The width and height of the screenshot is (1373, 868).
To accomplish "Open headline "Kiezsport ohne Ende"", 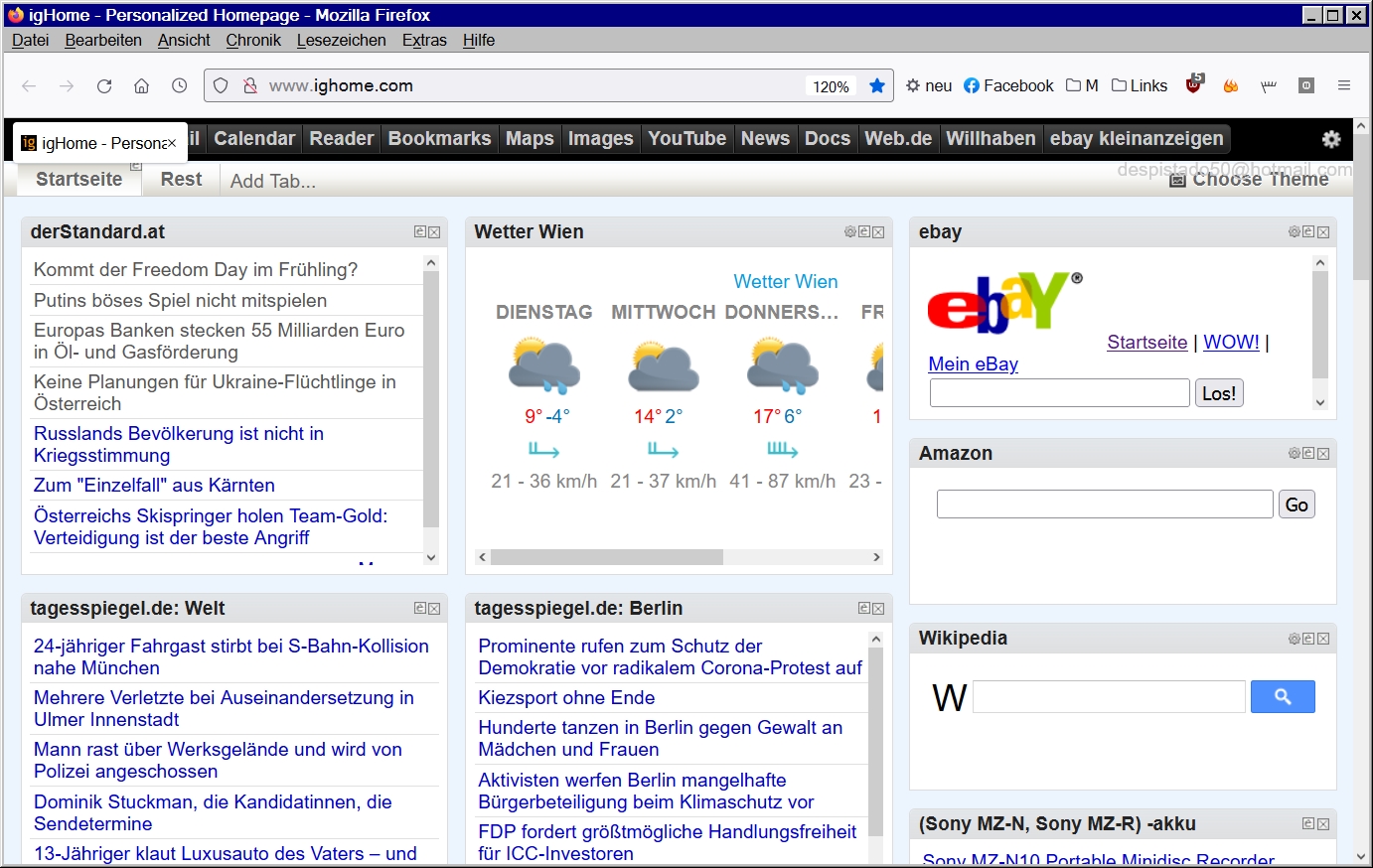I will point(566,698).
